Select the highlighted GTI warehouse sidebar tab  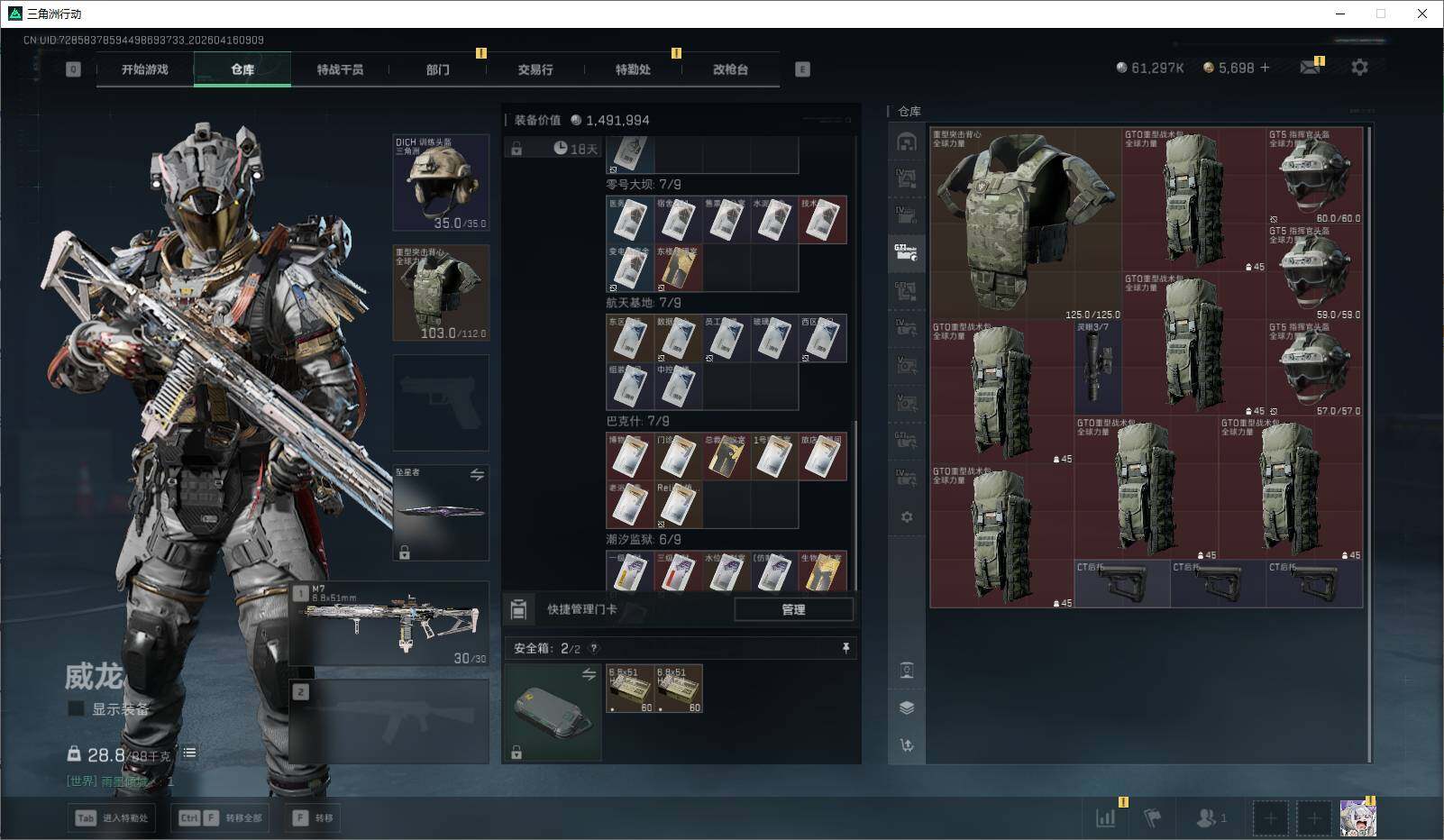(x=907, y=253)
